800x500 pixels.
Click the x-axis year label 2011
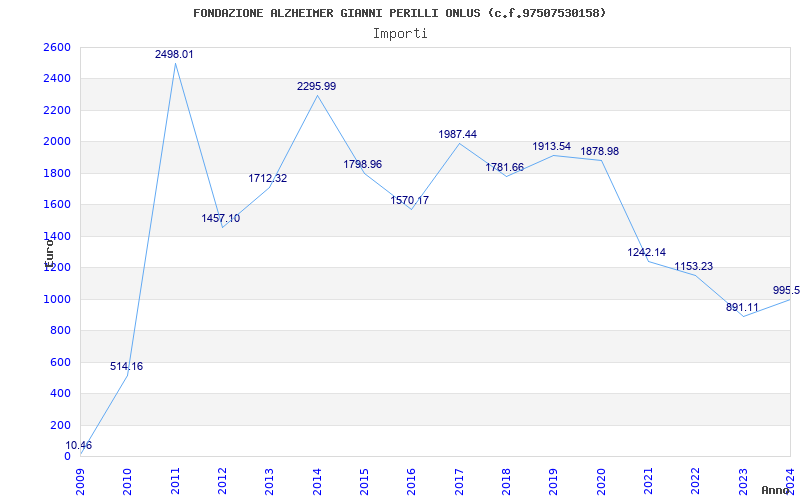(x=175, y=482)
